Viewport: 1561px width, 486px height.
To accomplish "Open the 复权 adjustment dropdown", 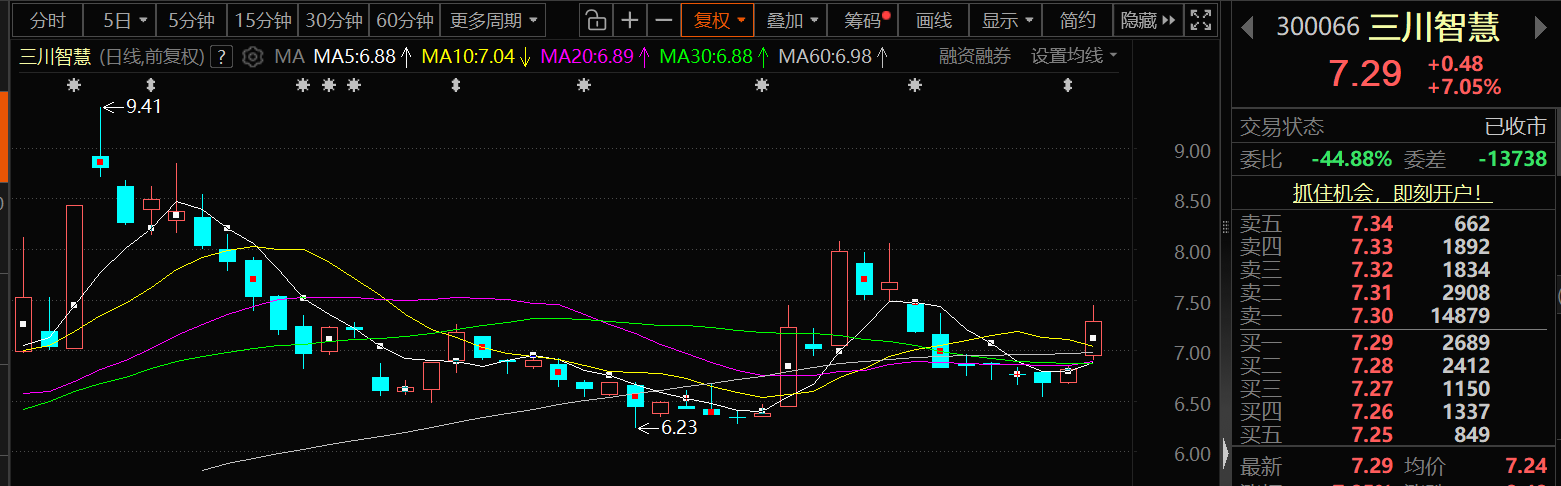I will coord(720,20).
